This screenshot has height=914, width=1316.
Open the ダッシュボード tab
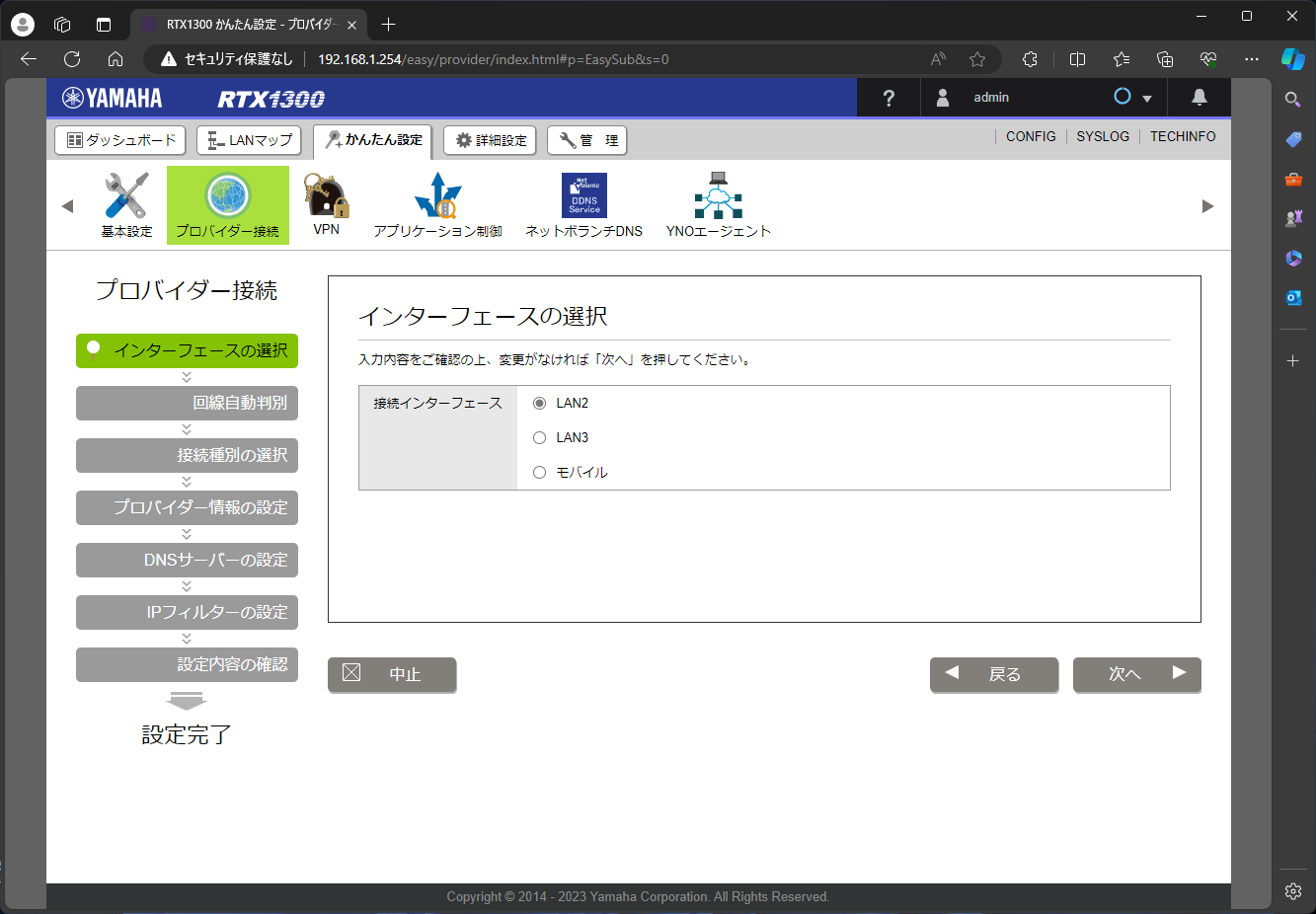[x=121, y=140]
